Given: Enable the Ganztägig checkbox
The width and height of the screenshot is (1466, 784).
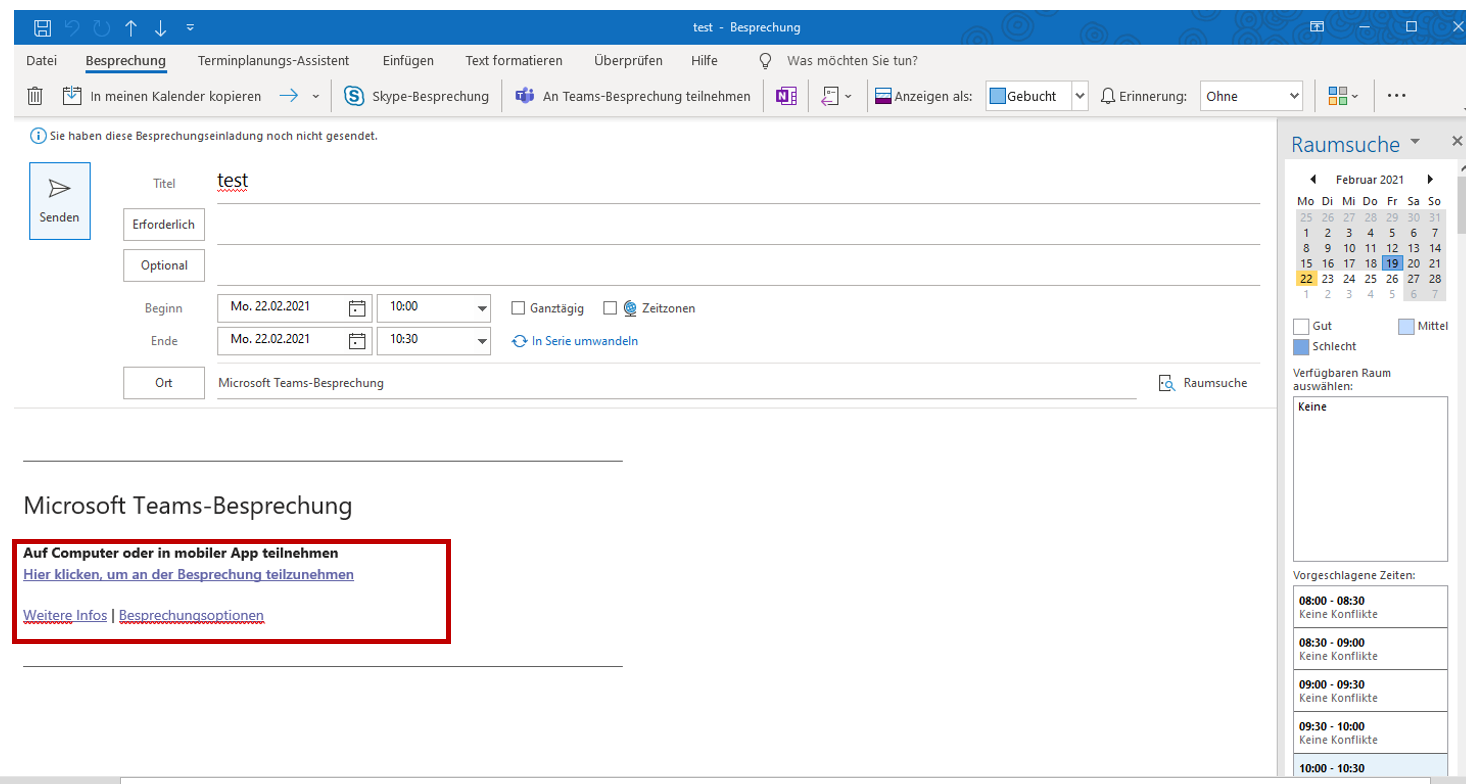Looking at the screenshot, I should coord(518,308).
